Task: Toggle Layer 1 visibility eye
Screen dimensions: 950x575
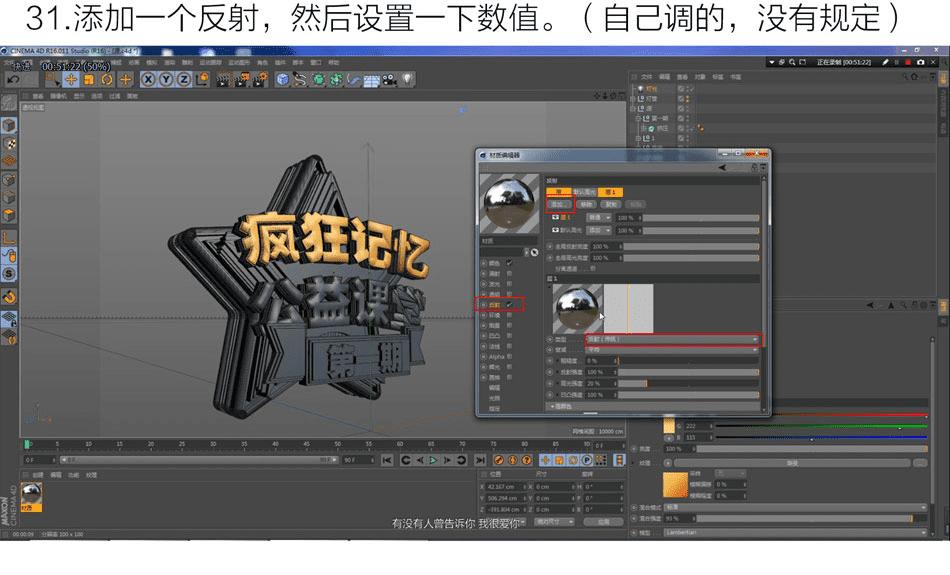Action: (555, 217)
